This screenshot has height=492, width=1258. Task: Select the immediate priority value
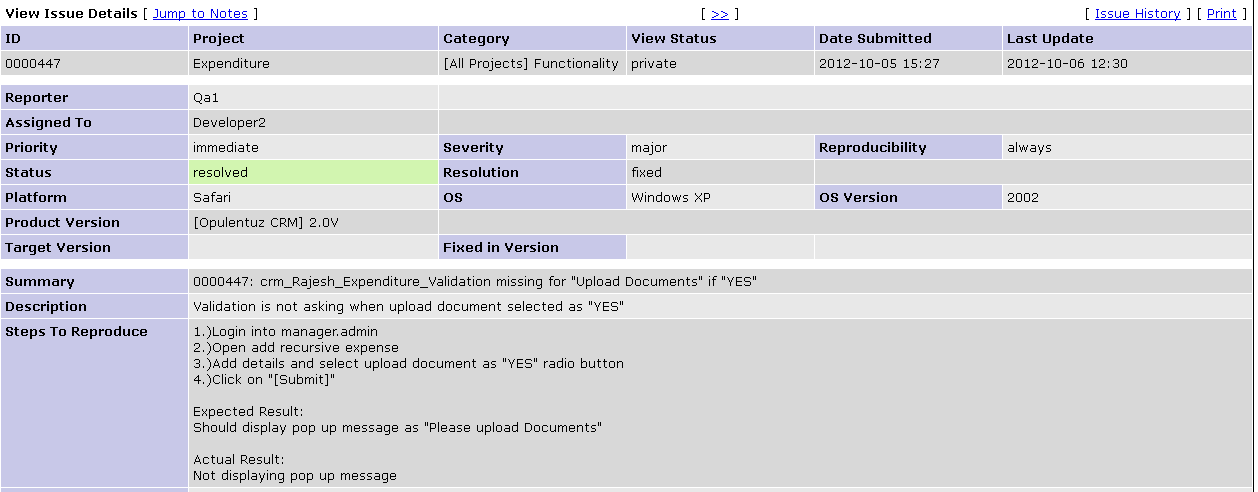[225, 147]
